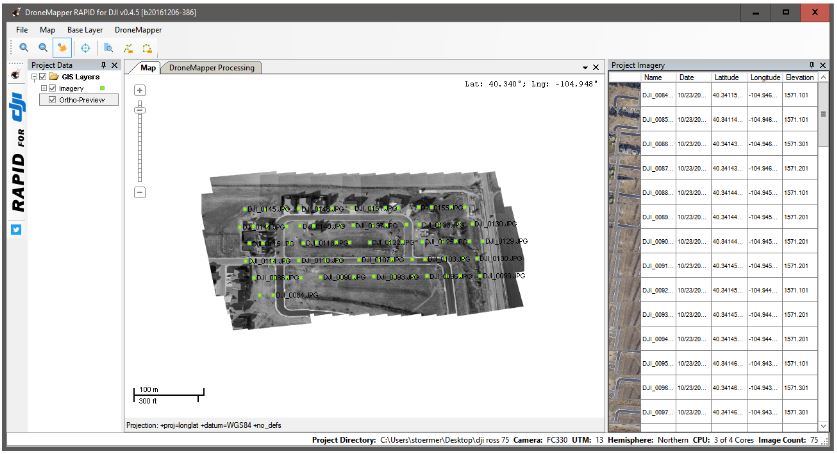Open the Map menu
This screenshot has height=454, width=837.
[x=47, y=30]
